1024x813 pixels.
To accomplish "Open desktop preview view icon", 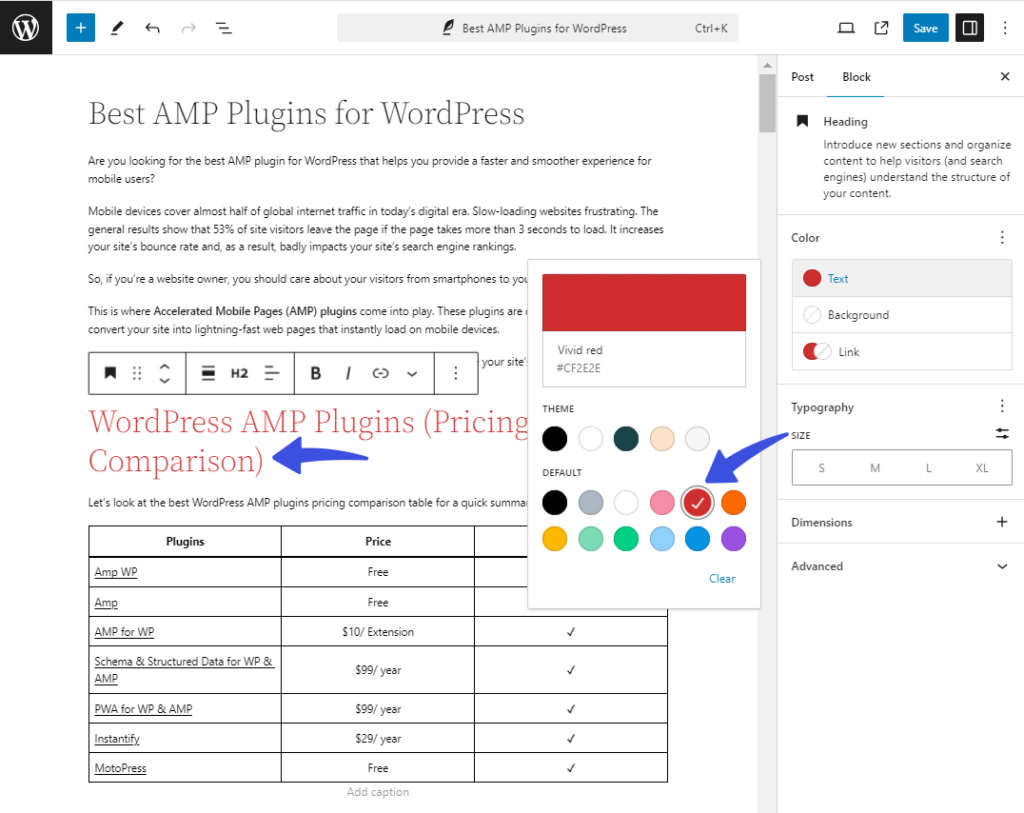I will pyautogui.click(x=846, y=28).
